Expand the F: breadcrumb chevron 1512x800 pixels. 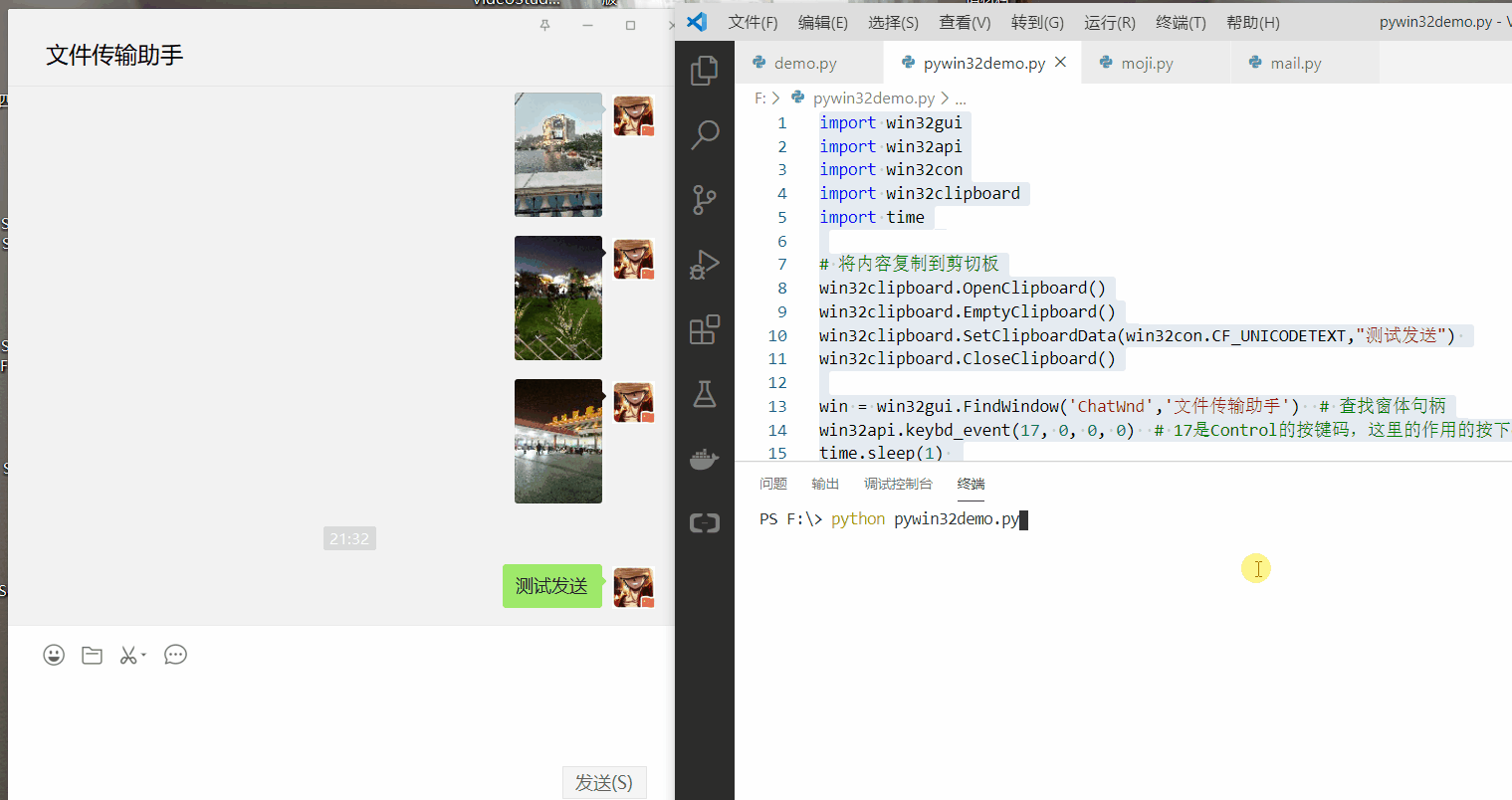click(x=775, y=98)
